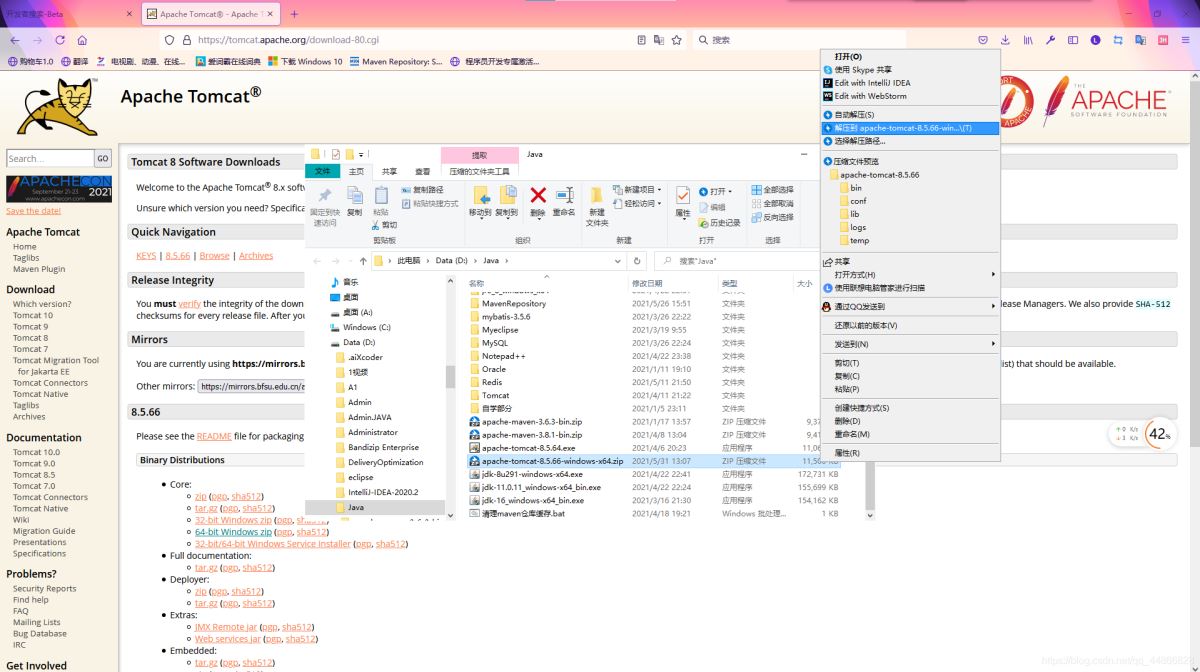Open the New Item (新建项目) dropdown

pos(636,190)
